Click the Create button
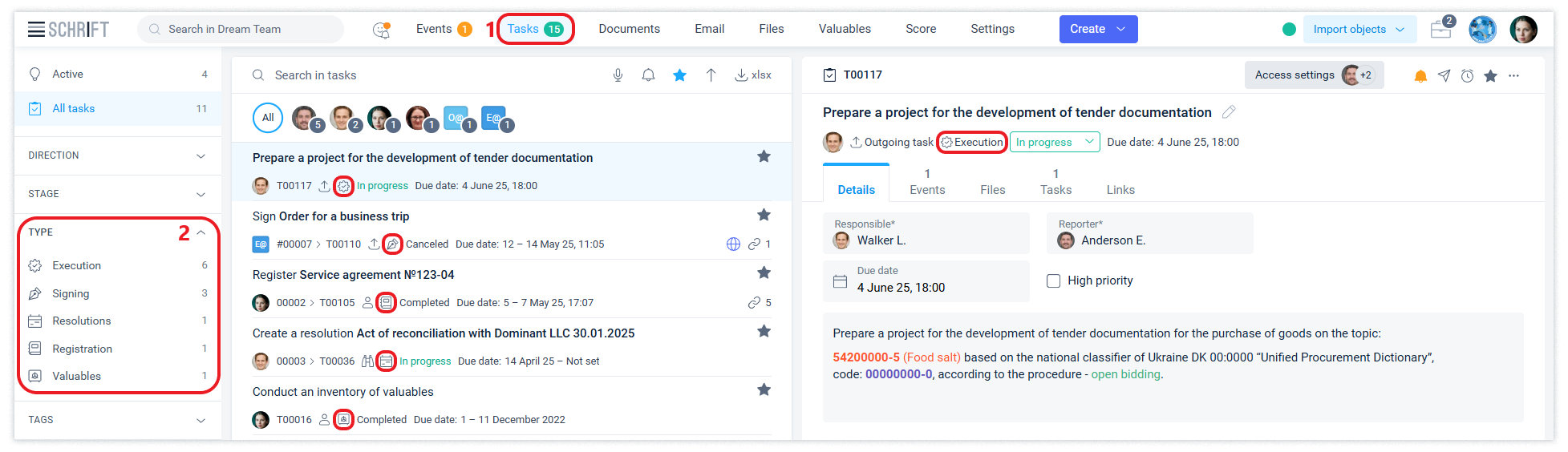The height and width of the screenshot is (452, 1568). point(1097,29)
